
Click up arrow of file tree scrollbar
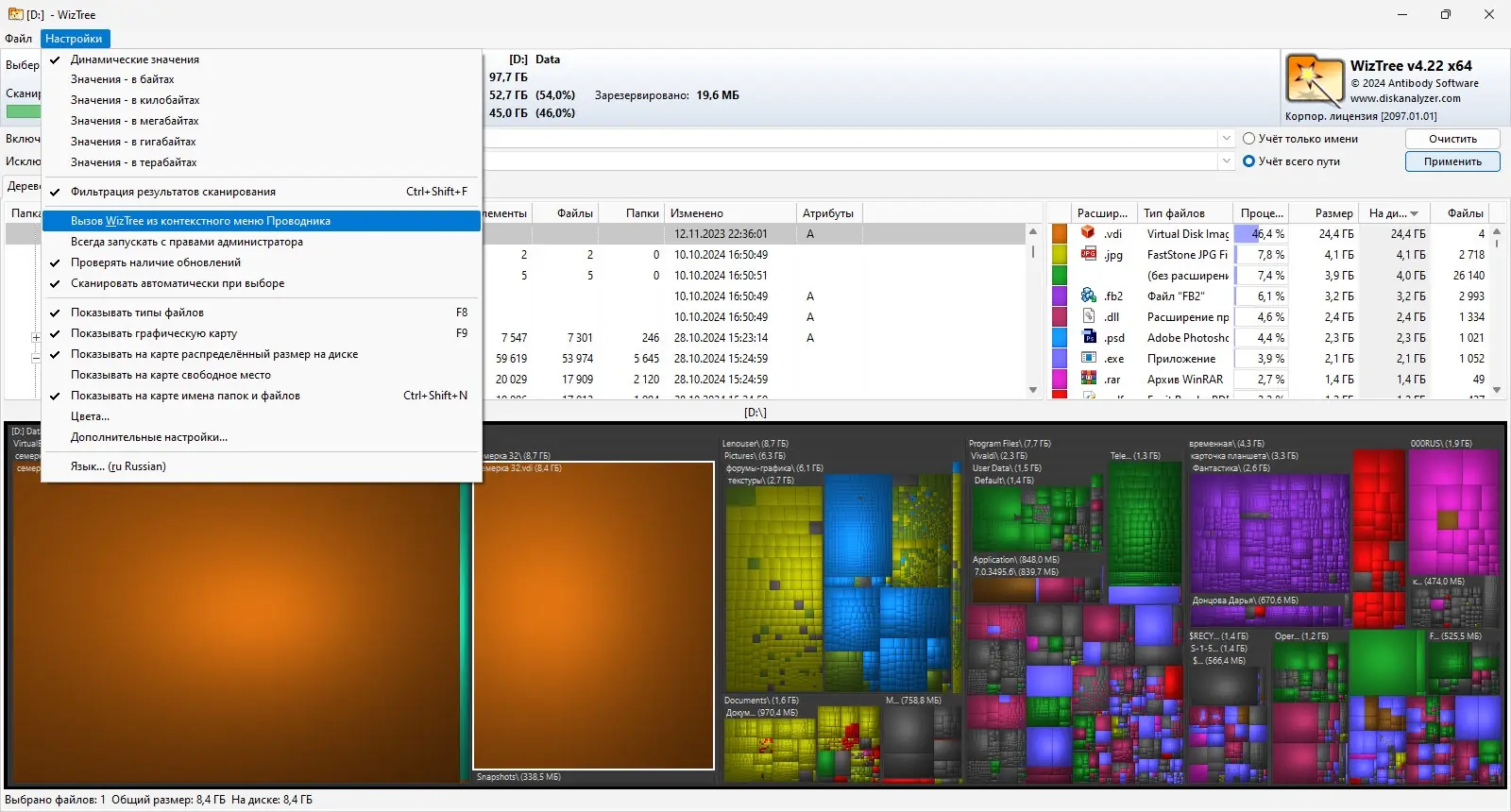tap(1032, 231)
